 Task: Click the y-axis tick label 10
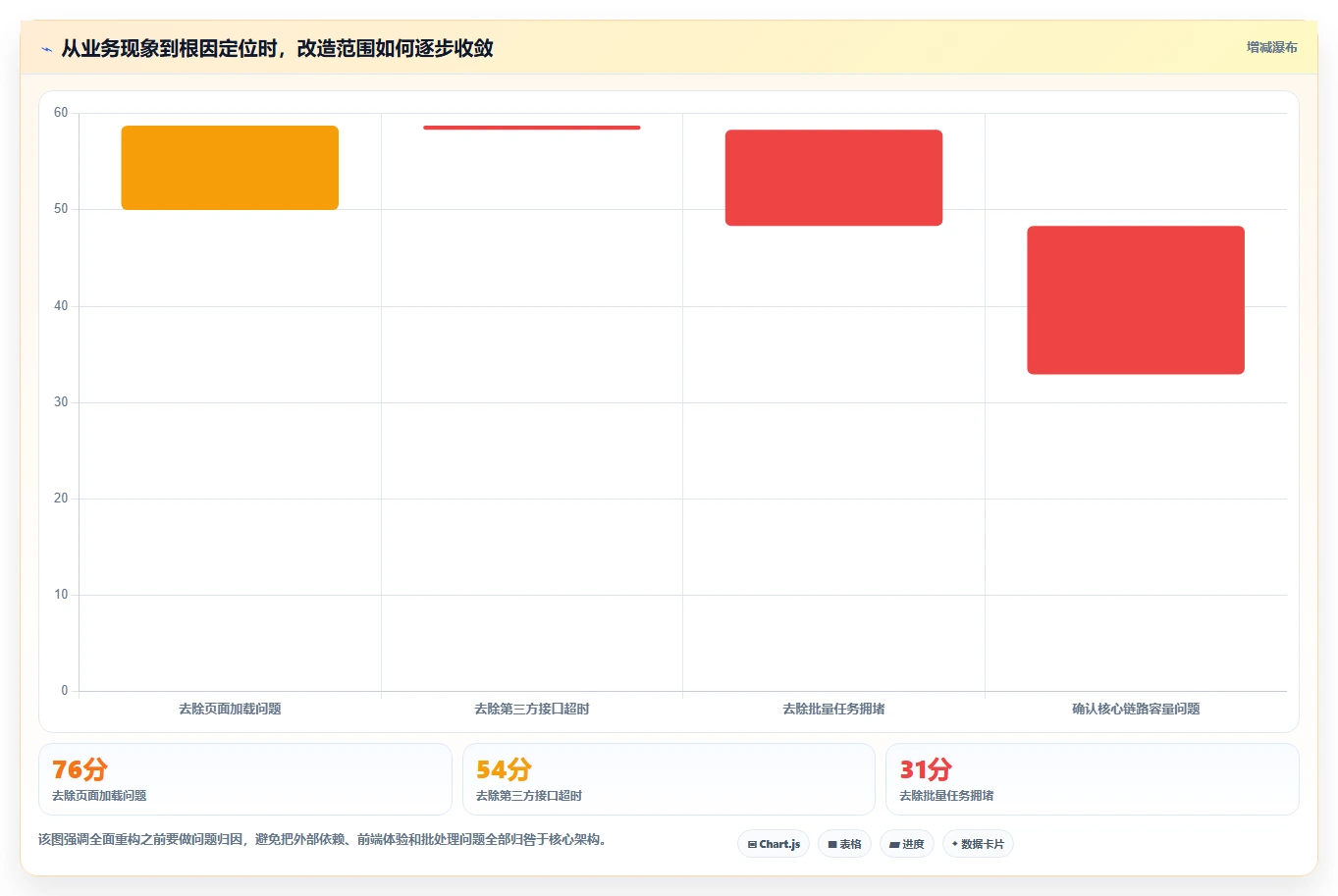61,595
